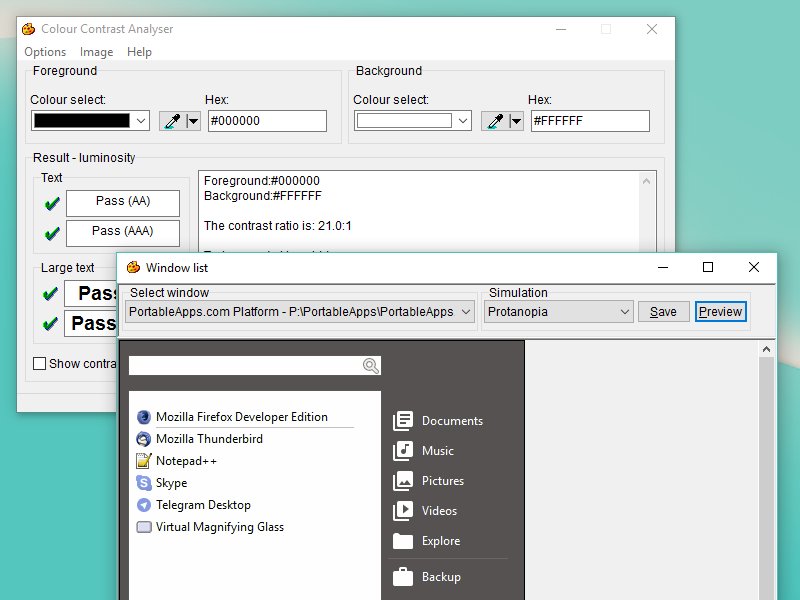Close the Colour Contrast Analyser window

[652, 29]
